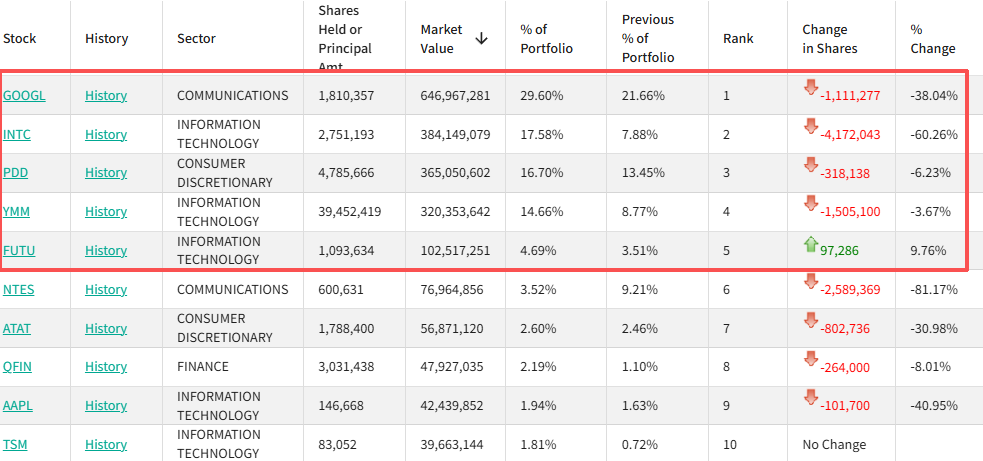Click the red down arrow in the AAPL row
The image size is (983, 461).
[x=811, y=398]
